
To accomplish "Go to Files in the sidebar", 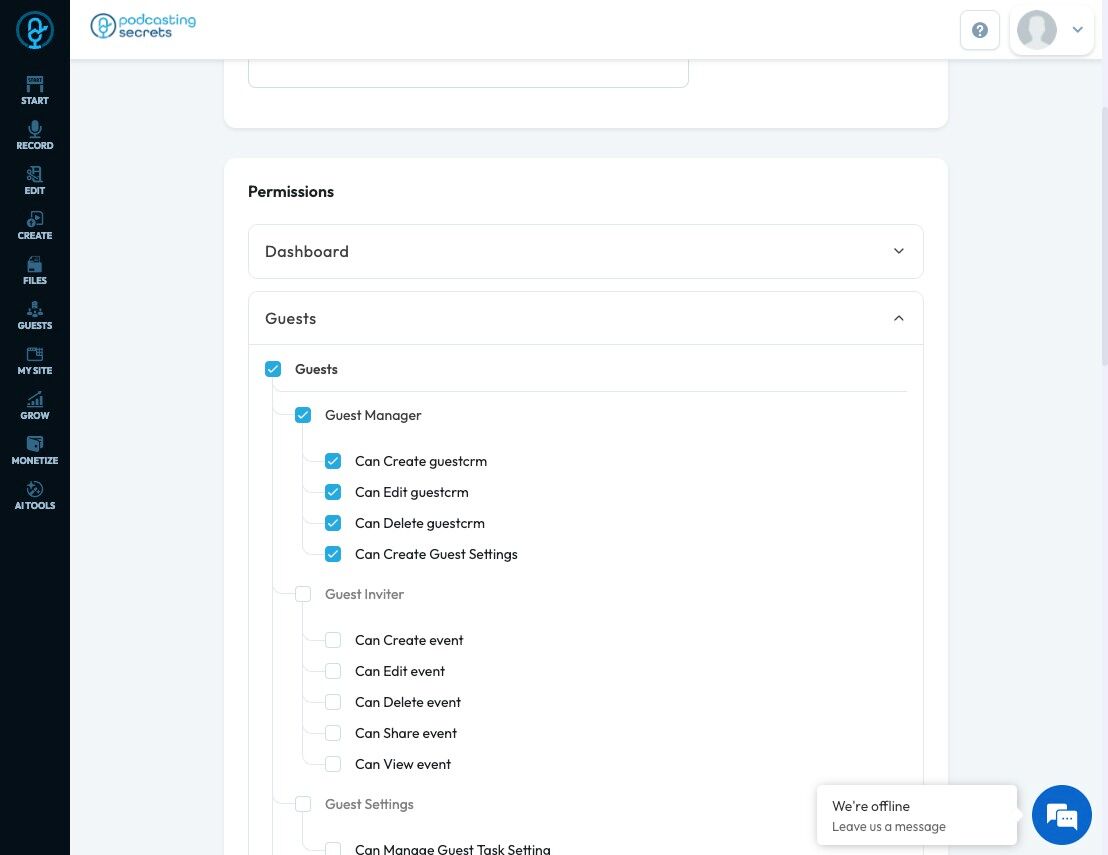I will 35,270.
